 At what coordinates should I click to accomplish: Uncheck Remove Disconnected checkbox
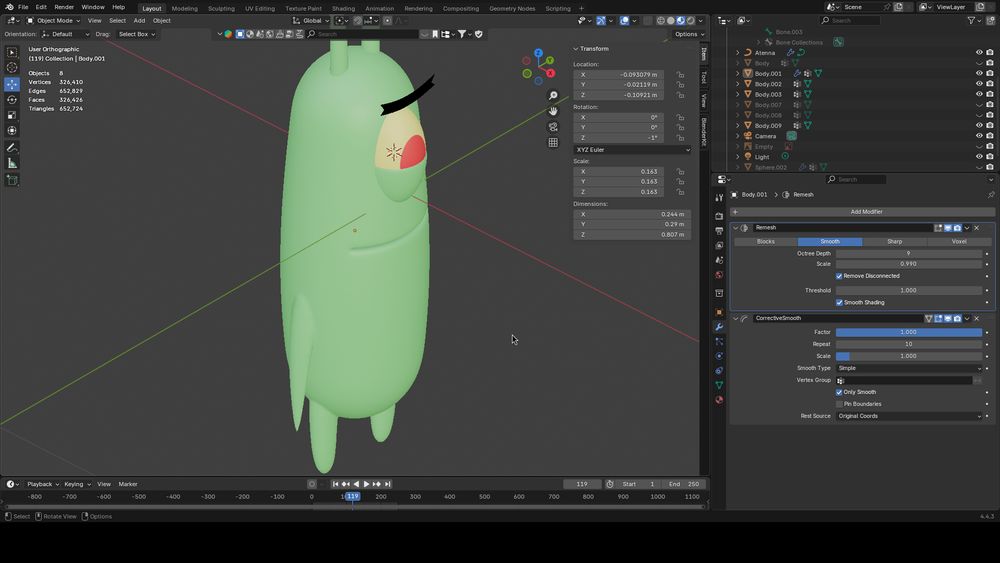point(839,276)
